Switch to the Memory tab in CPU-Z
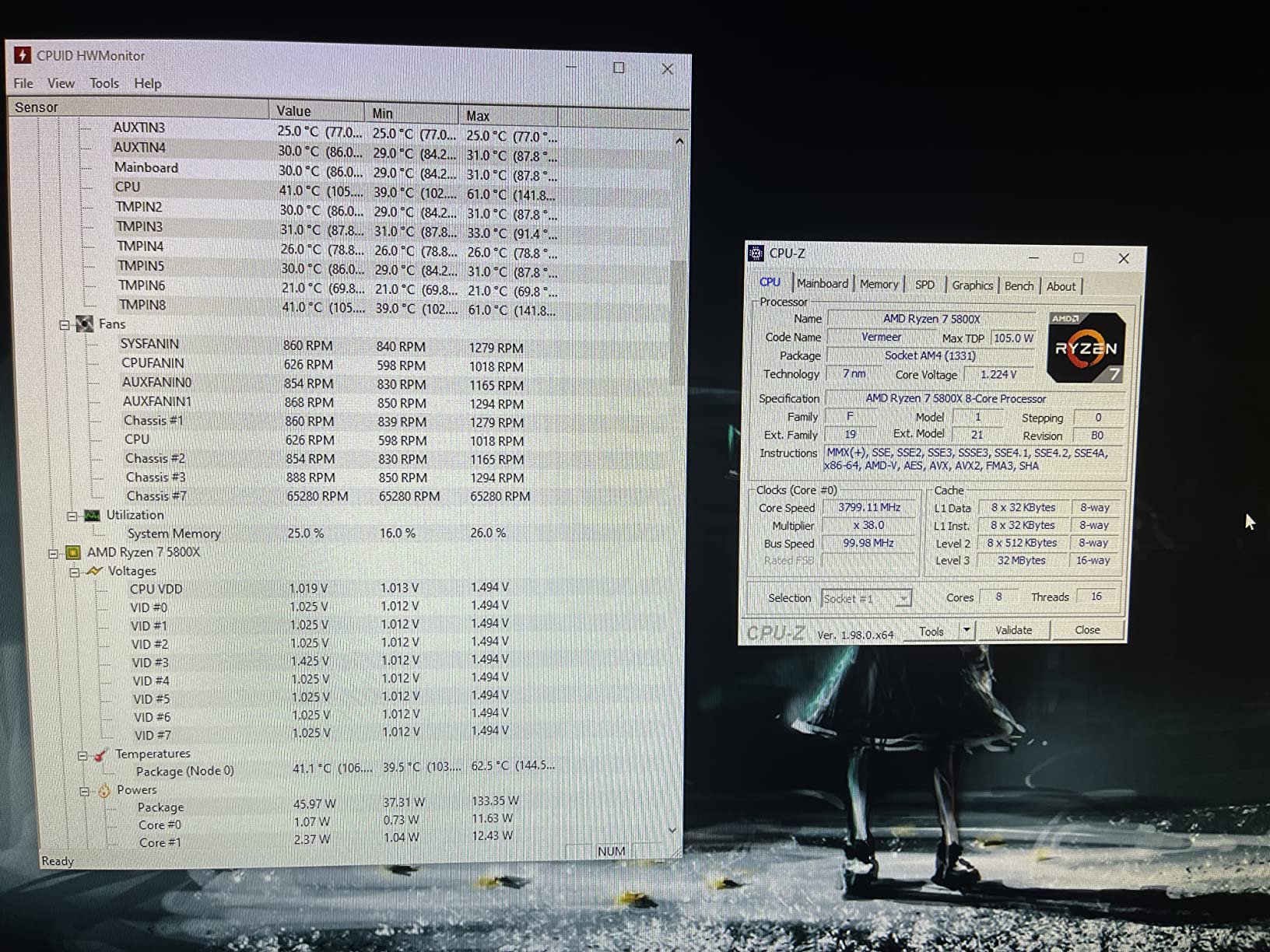Screen dimensions: 1270x952 [x=879, y=284]
